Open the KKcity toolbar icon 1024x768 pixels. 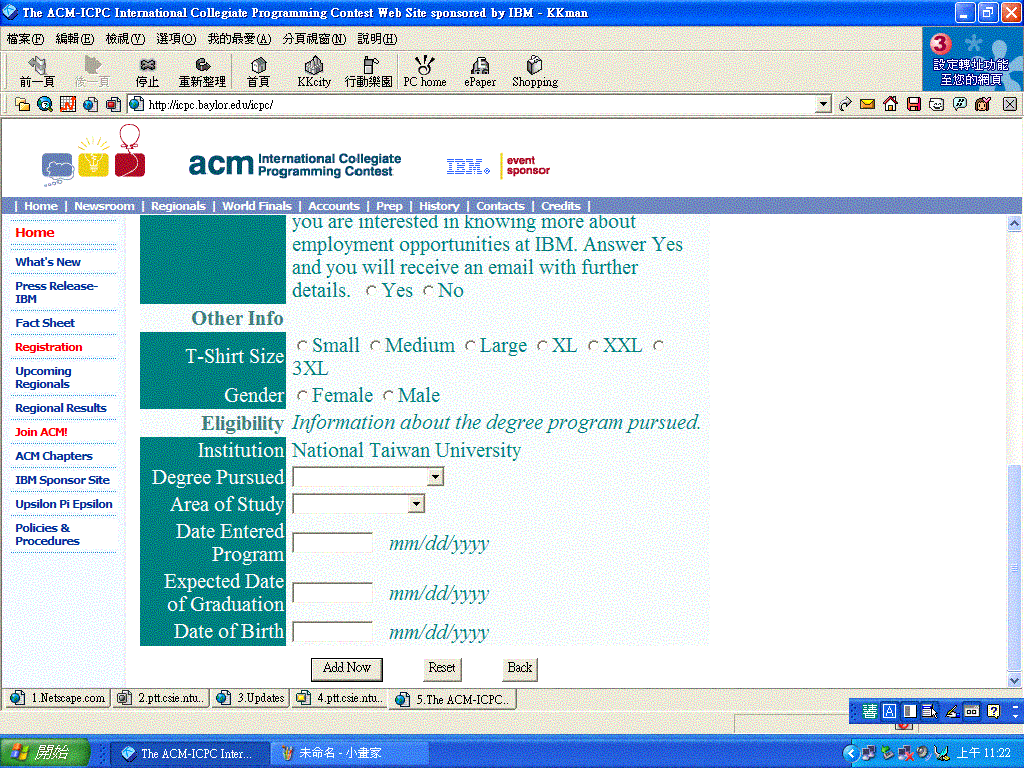pyautogui.click(x=314, y=71)
